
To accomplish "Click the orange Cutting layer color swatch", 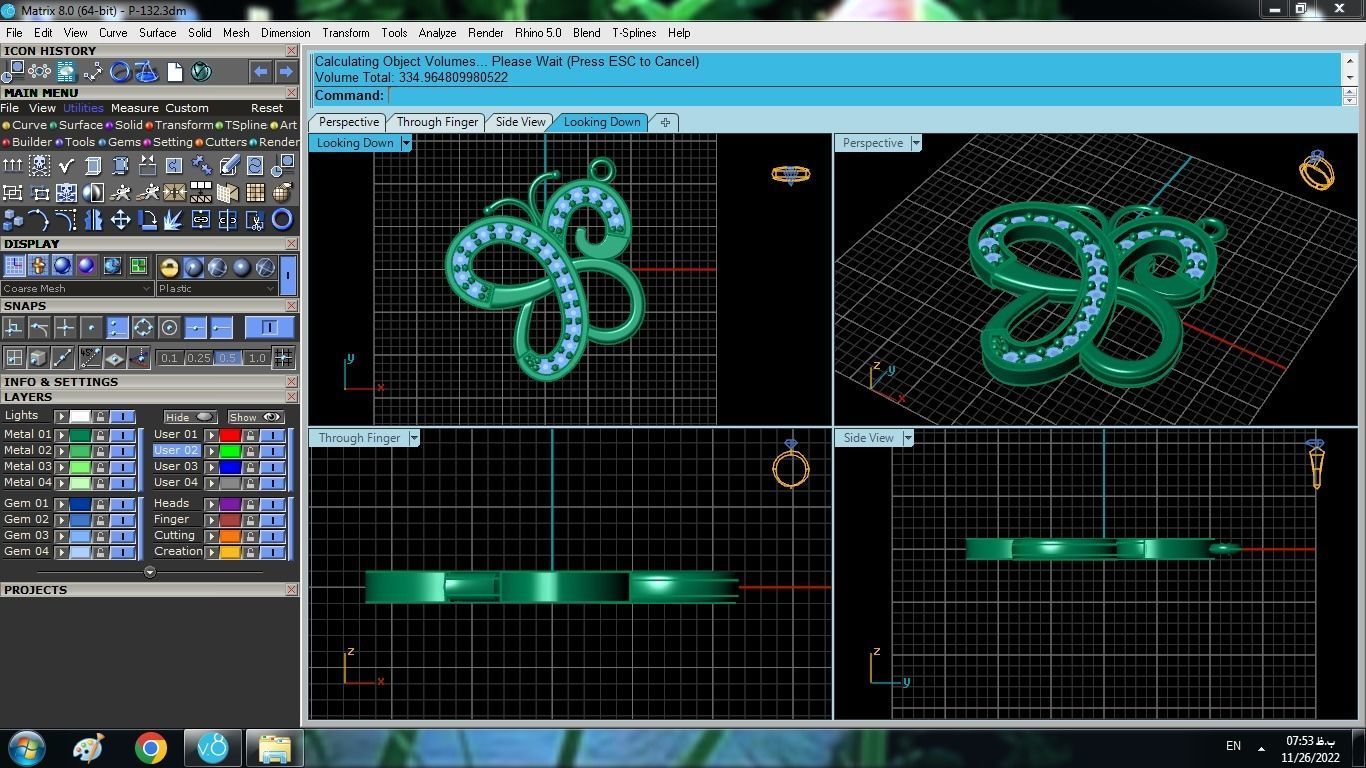I will 230,536.
